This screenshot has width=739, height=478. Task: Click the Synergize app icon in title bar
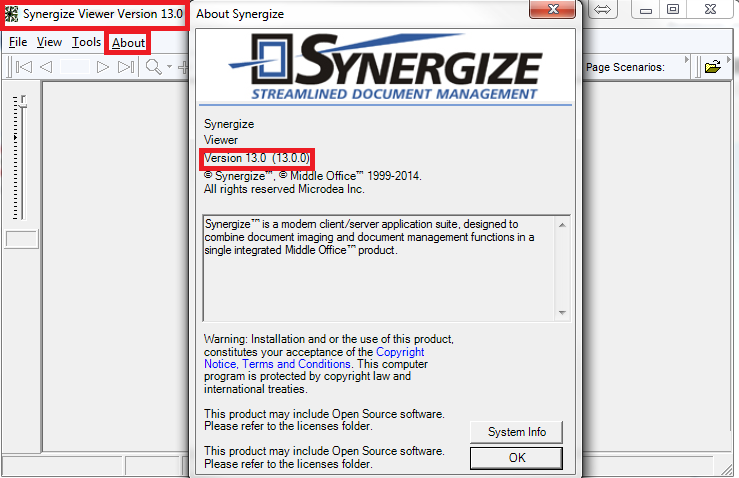11,14
